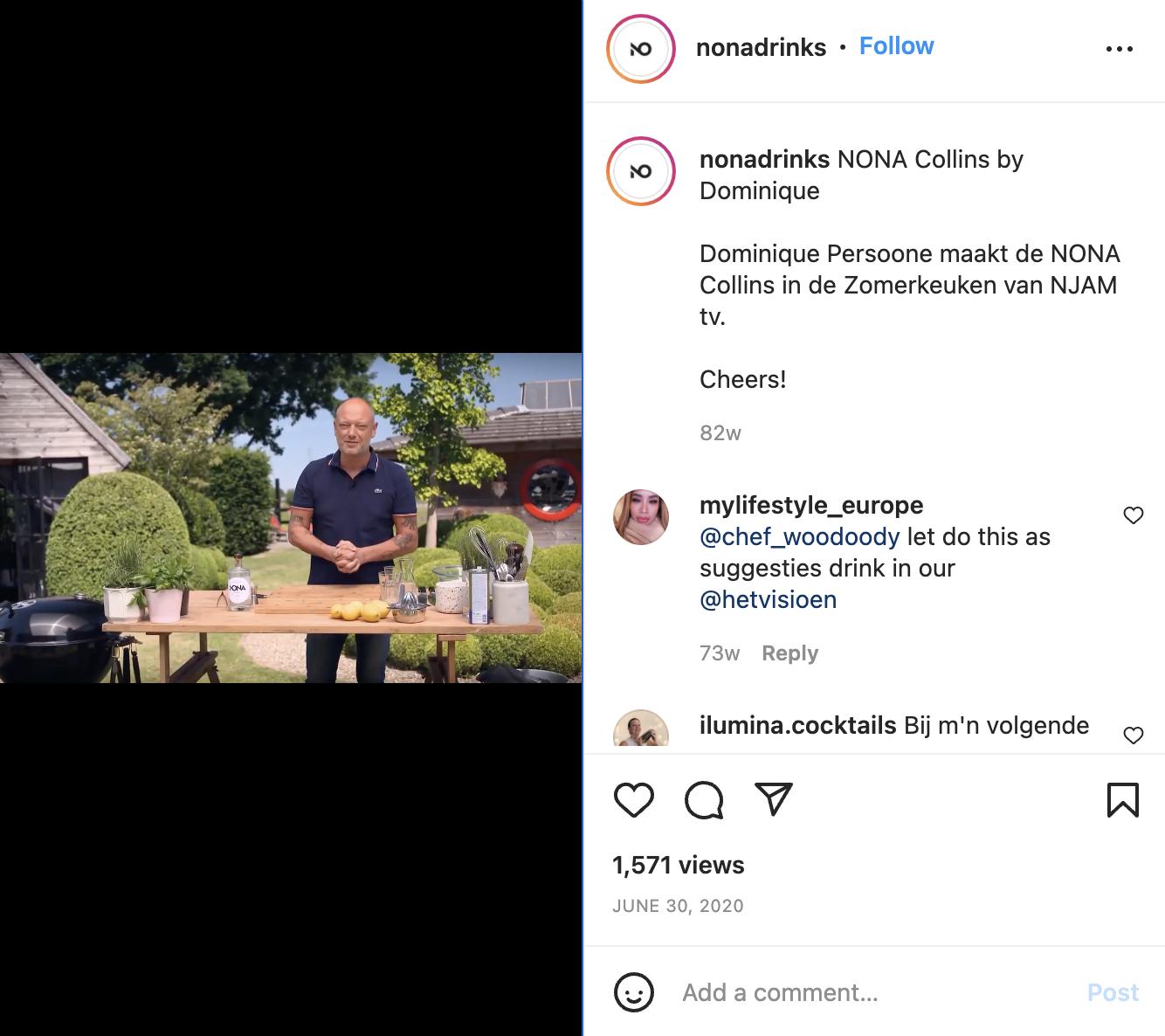Image resolution: width=1165 pixels, height=1036 pixels.
Task: Like ilumina.cocktails' comment heart
Action: [1133, 736]
